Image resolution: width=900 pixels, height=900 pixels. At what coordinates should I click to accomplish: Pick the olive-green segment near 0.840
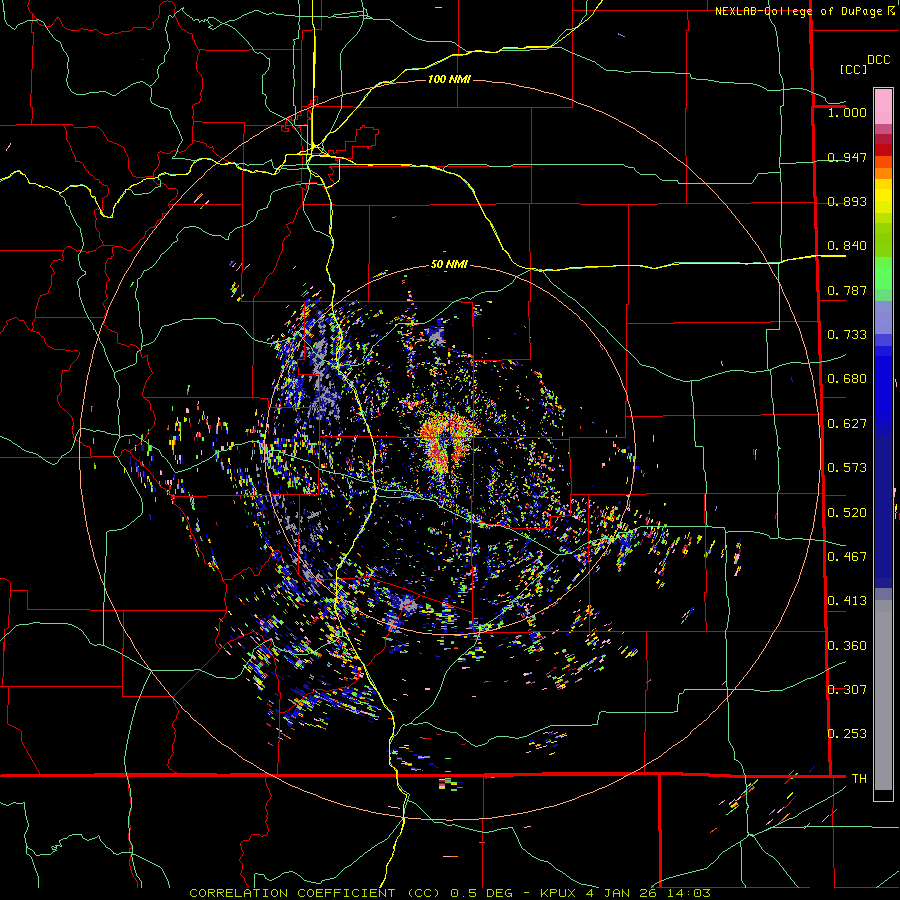[883, 239]
